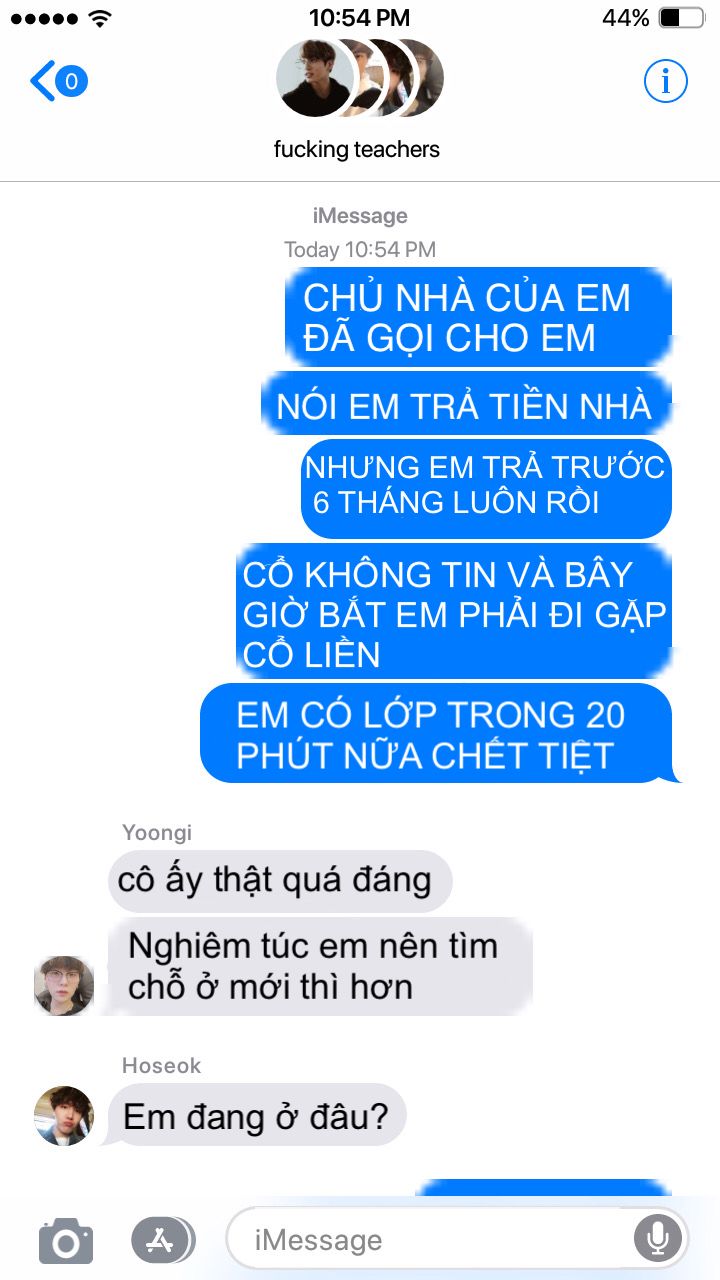Tap the back arrow chevron

(41, 81)
